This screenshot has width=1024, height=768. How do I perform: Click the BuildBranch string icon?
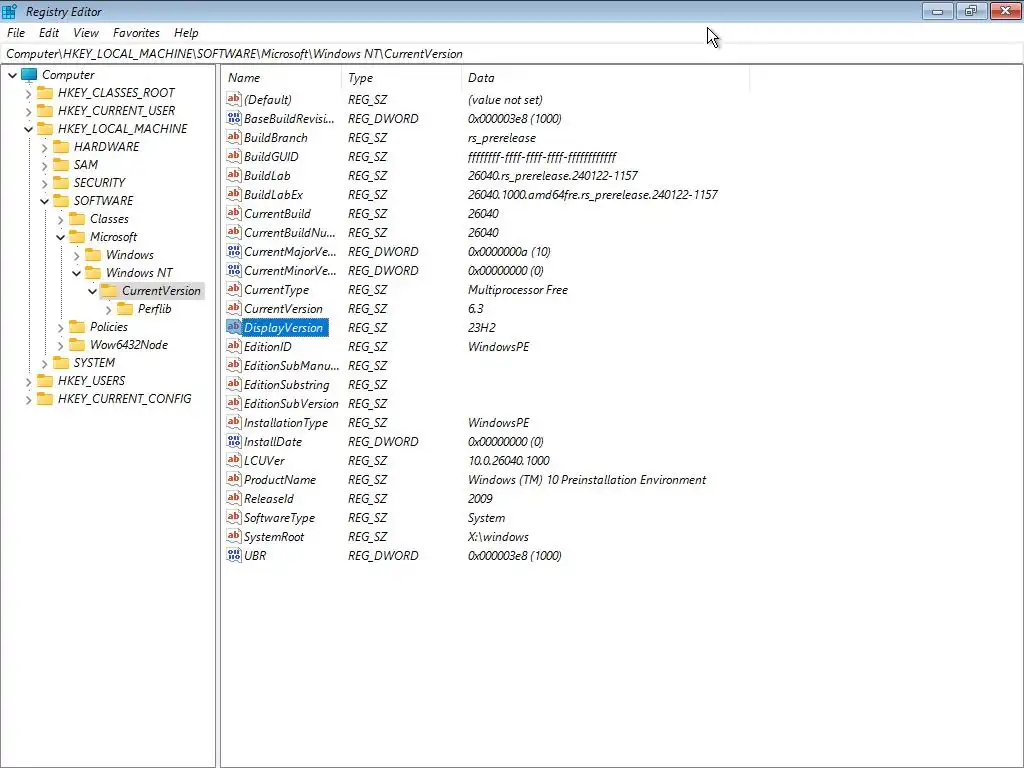point(234,137)
